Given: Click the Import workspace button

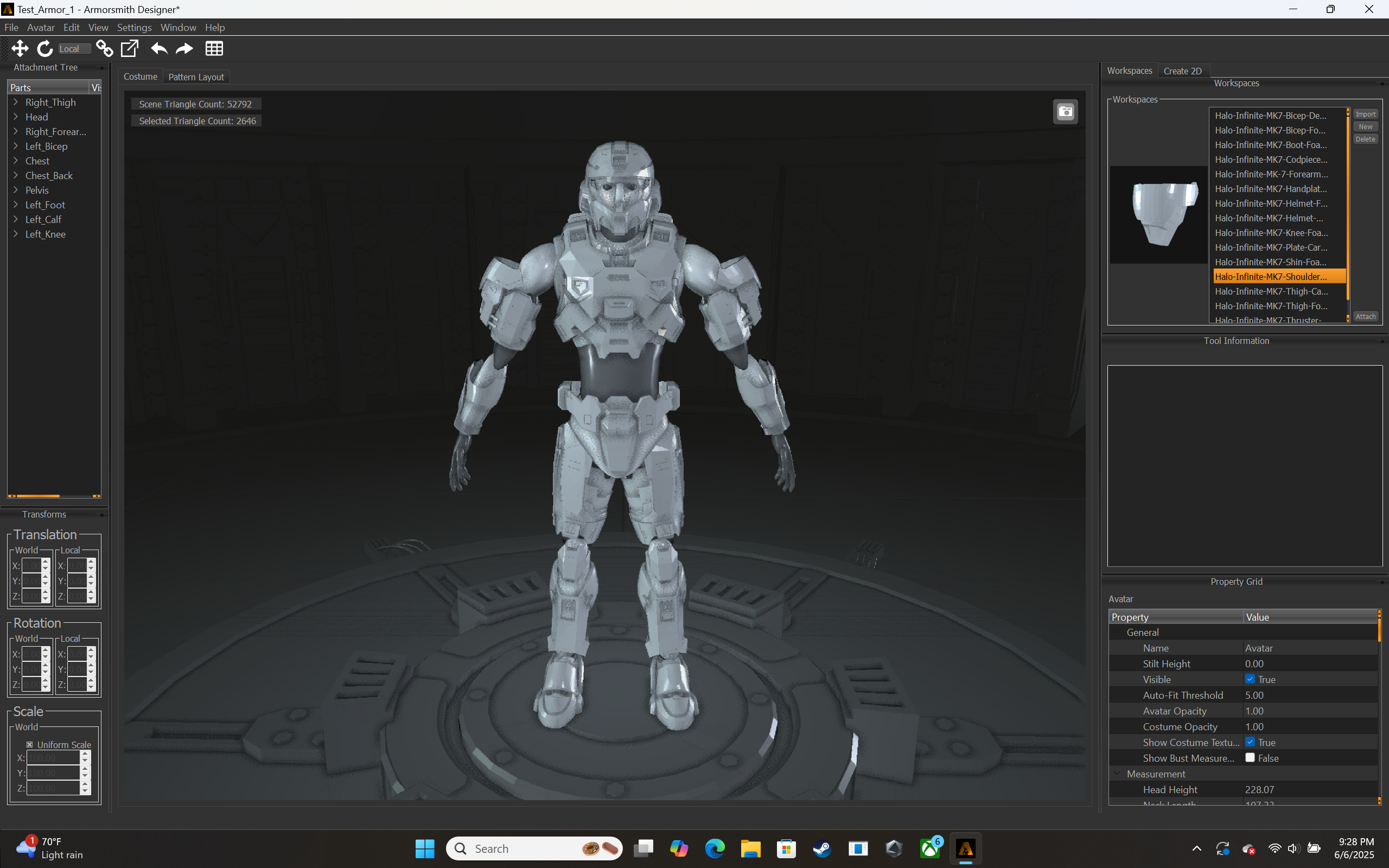Looking at the screenshot, I should pos(1366,114).
